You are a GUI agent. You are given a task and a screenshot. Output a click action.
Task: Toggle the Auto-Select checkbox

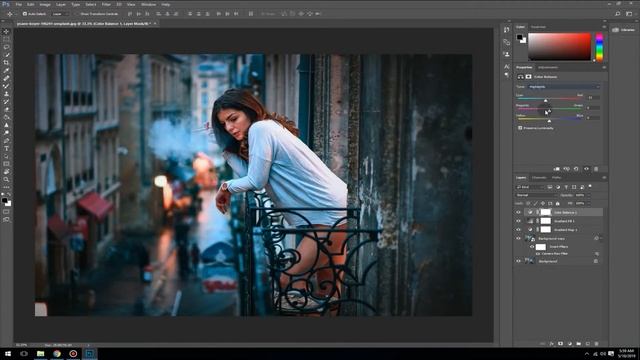click(24, 14)
